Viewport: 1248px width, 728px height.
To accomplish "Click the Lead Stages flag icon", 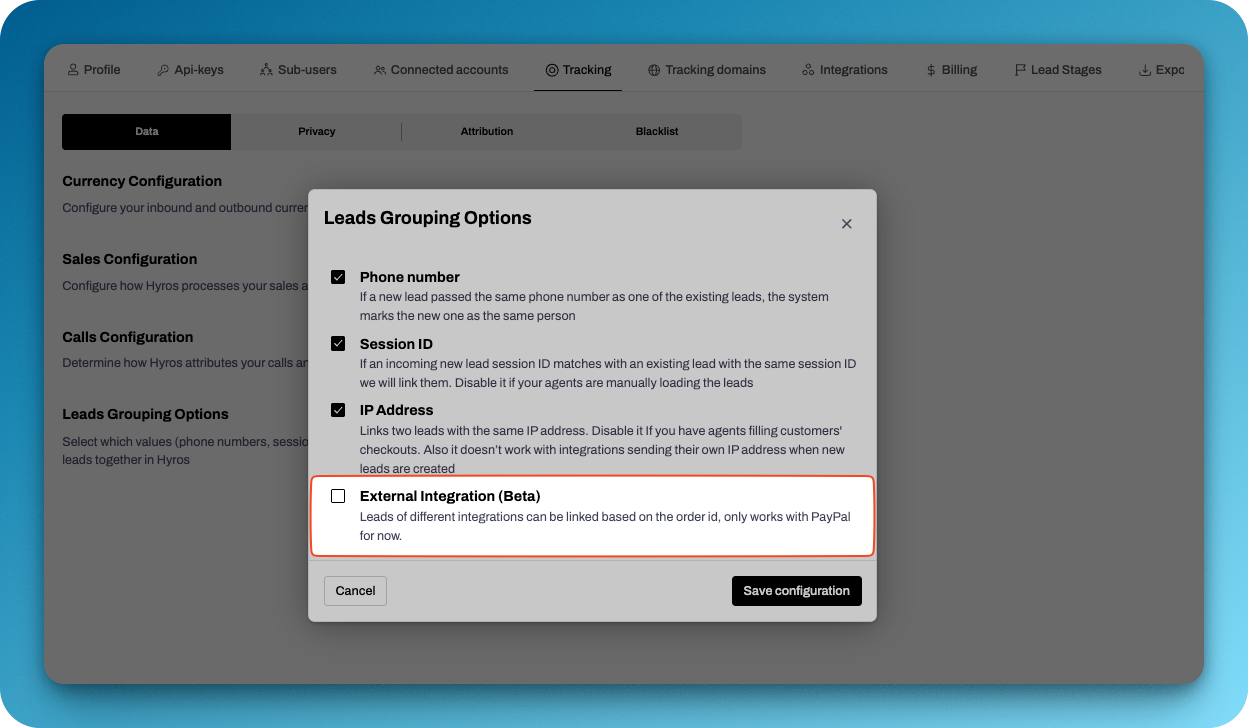I will coord(1020,70).
